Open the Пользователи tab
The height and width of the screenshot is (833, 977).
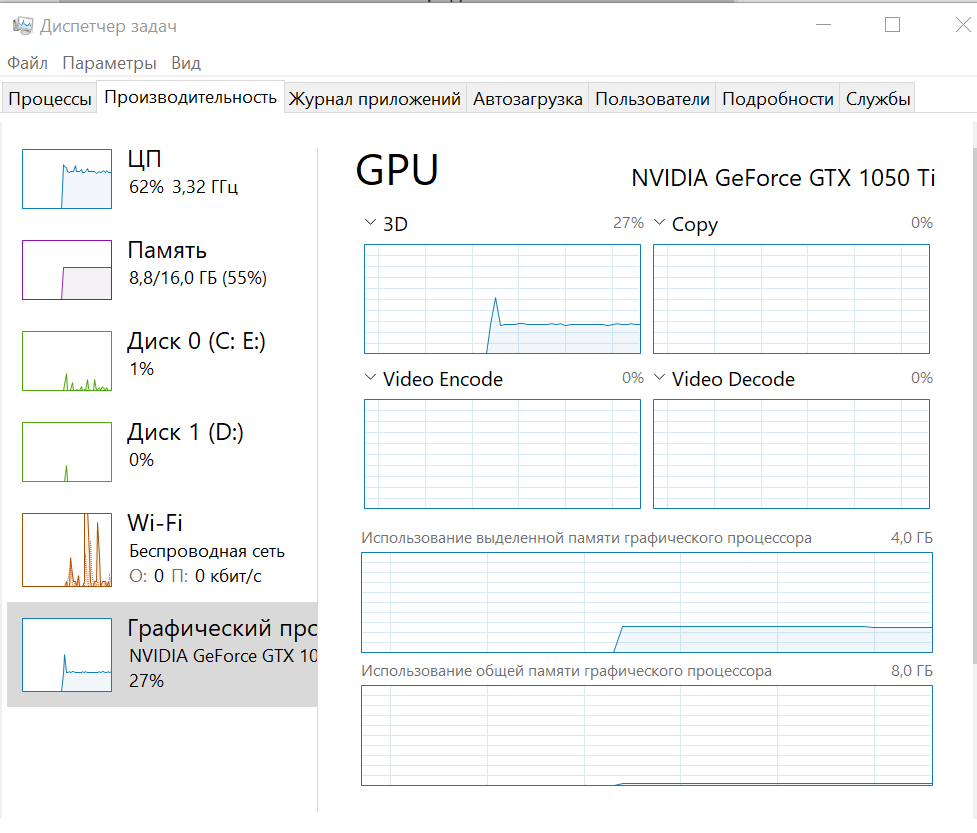click(652, 99)
